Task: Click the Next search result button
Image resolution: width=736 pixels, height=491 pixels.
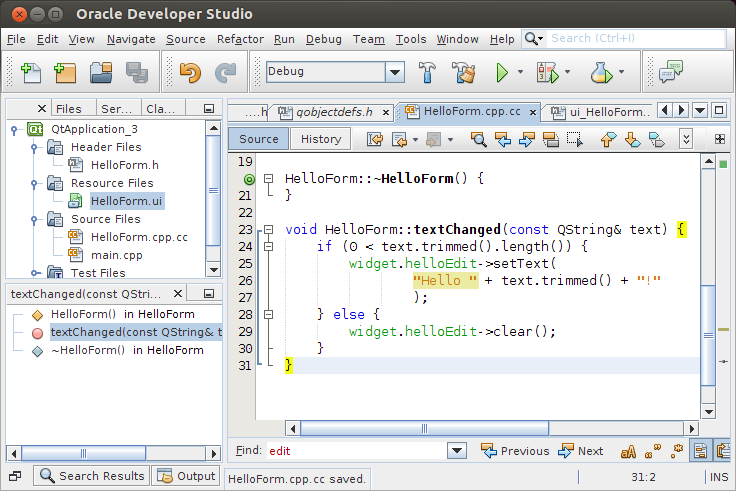Action: (581, 451)
